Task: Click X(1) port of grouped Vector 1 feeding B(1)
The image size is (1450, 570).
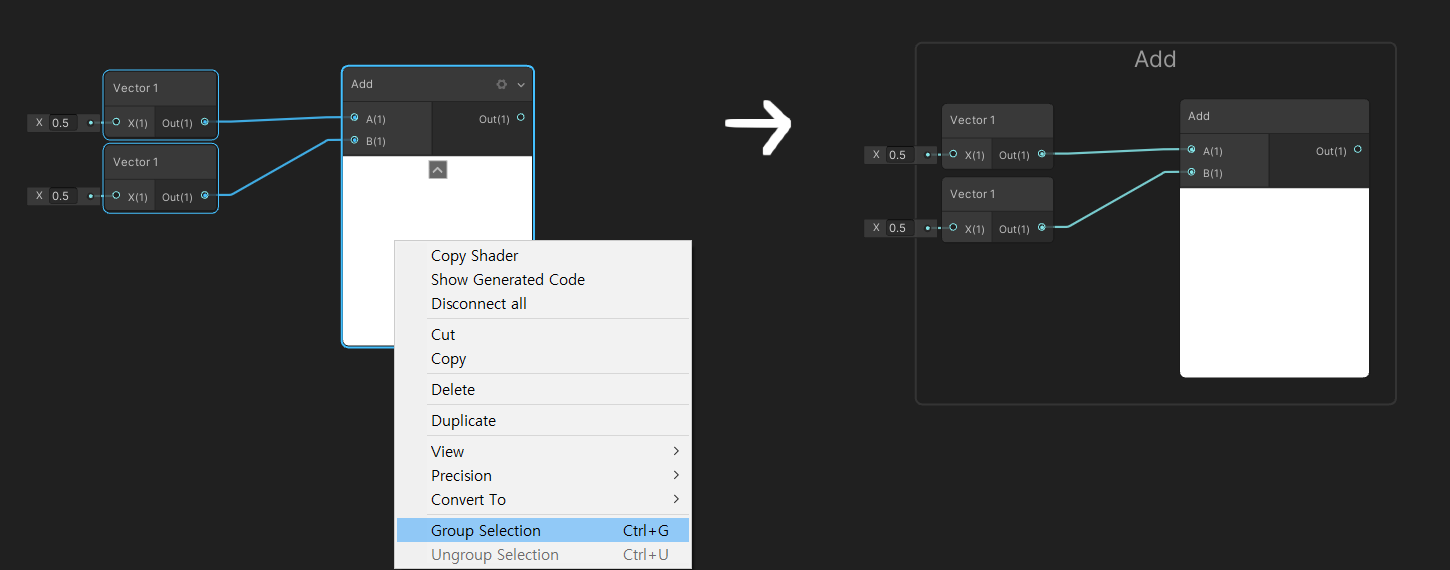Action: 953,228
